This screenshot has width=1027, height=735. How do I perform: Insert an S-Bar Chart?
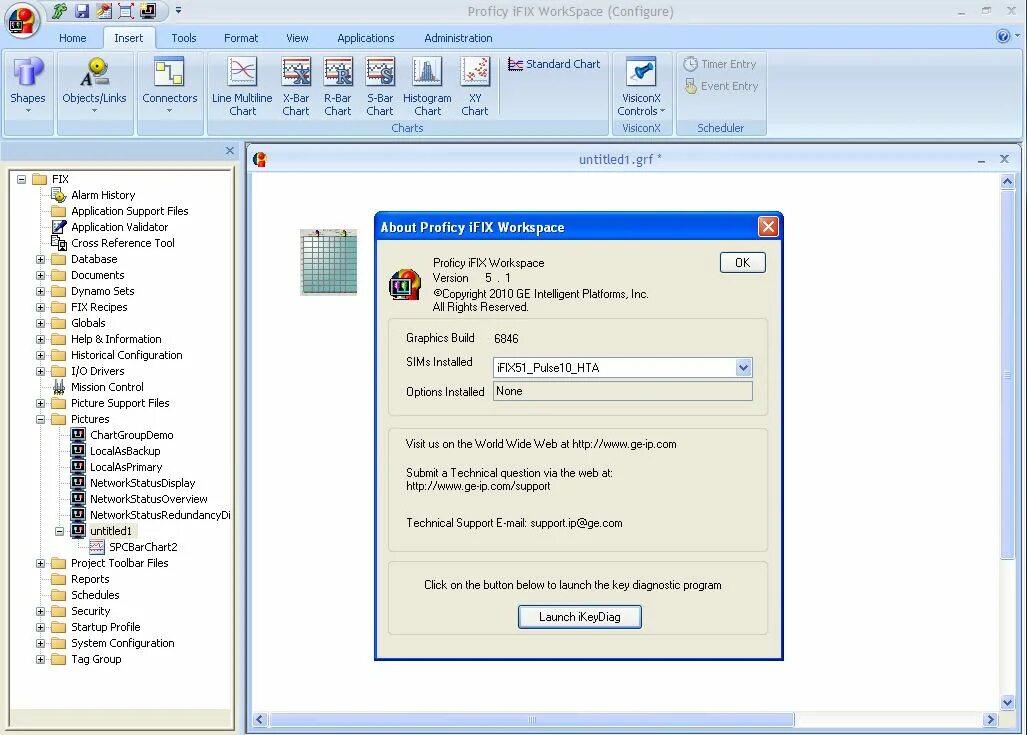click(x=380, y=87)
